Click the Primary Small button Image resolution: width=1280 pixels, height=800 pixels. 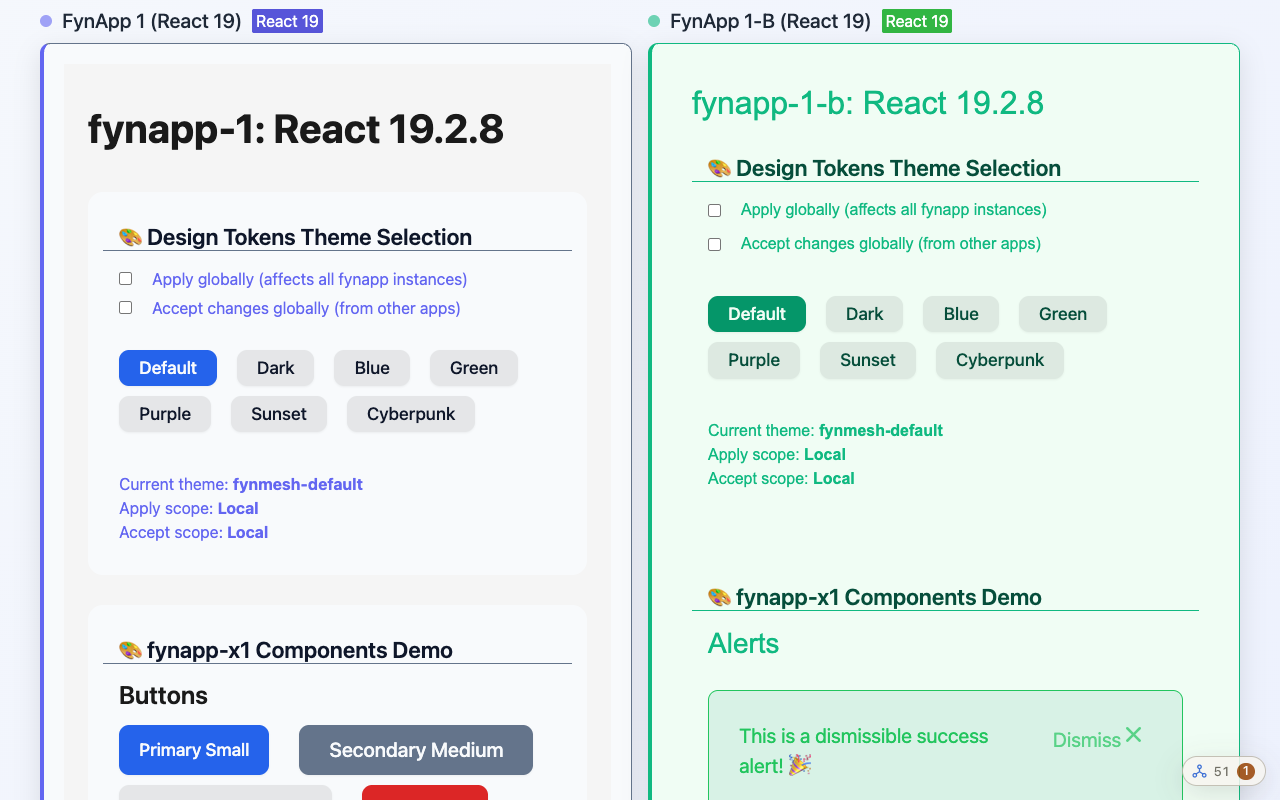194,750
